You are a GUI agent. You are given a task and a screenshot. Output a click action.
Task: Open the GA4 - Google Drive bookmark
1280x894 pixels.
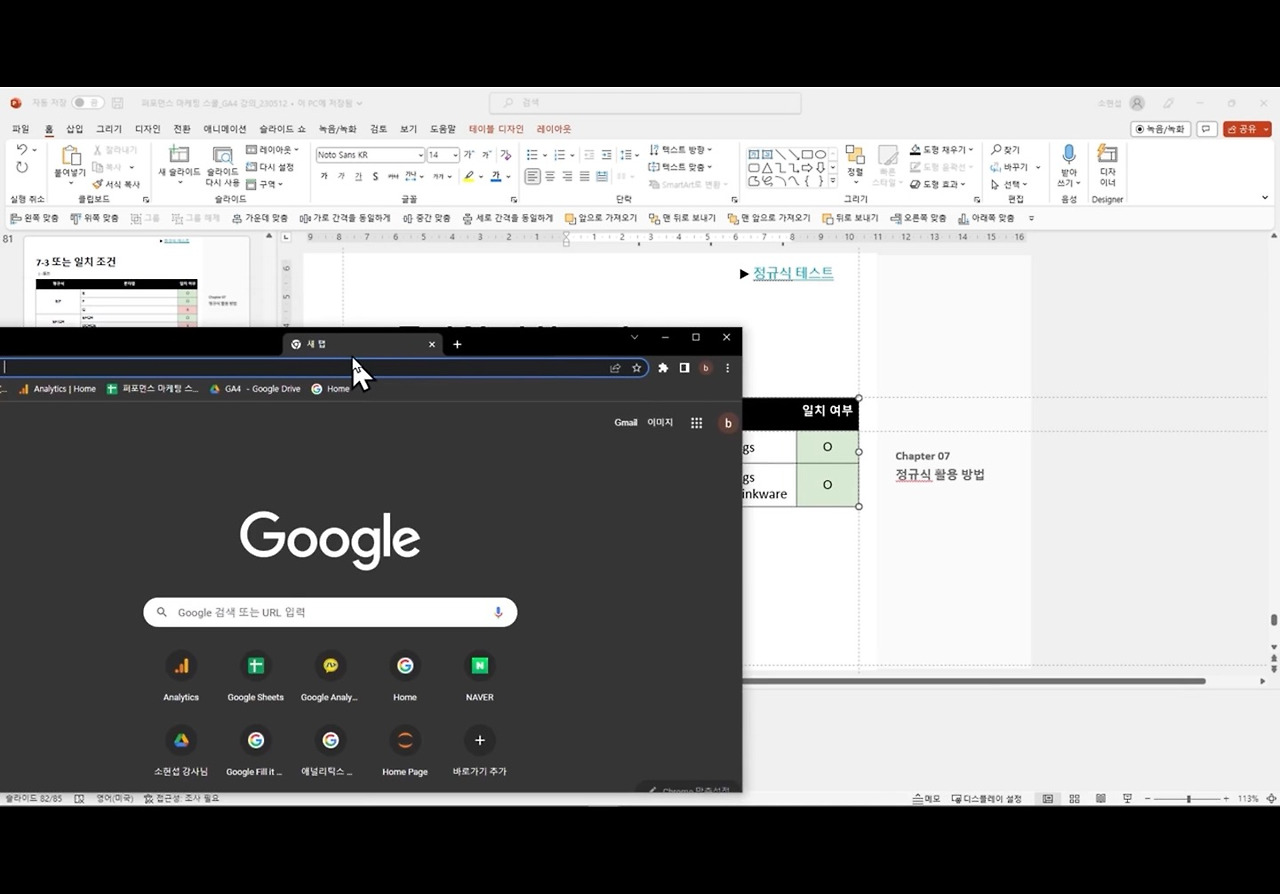pyautogui.click(x=255, y=389)
